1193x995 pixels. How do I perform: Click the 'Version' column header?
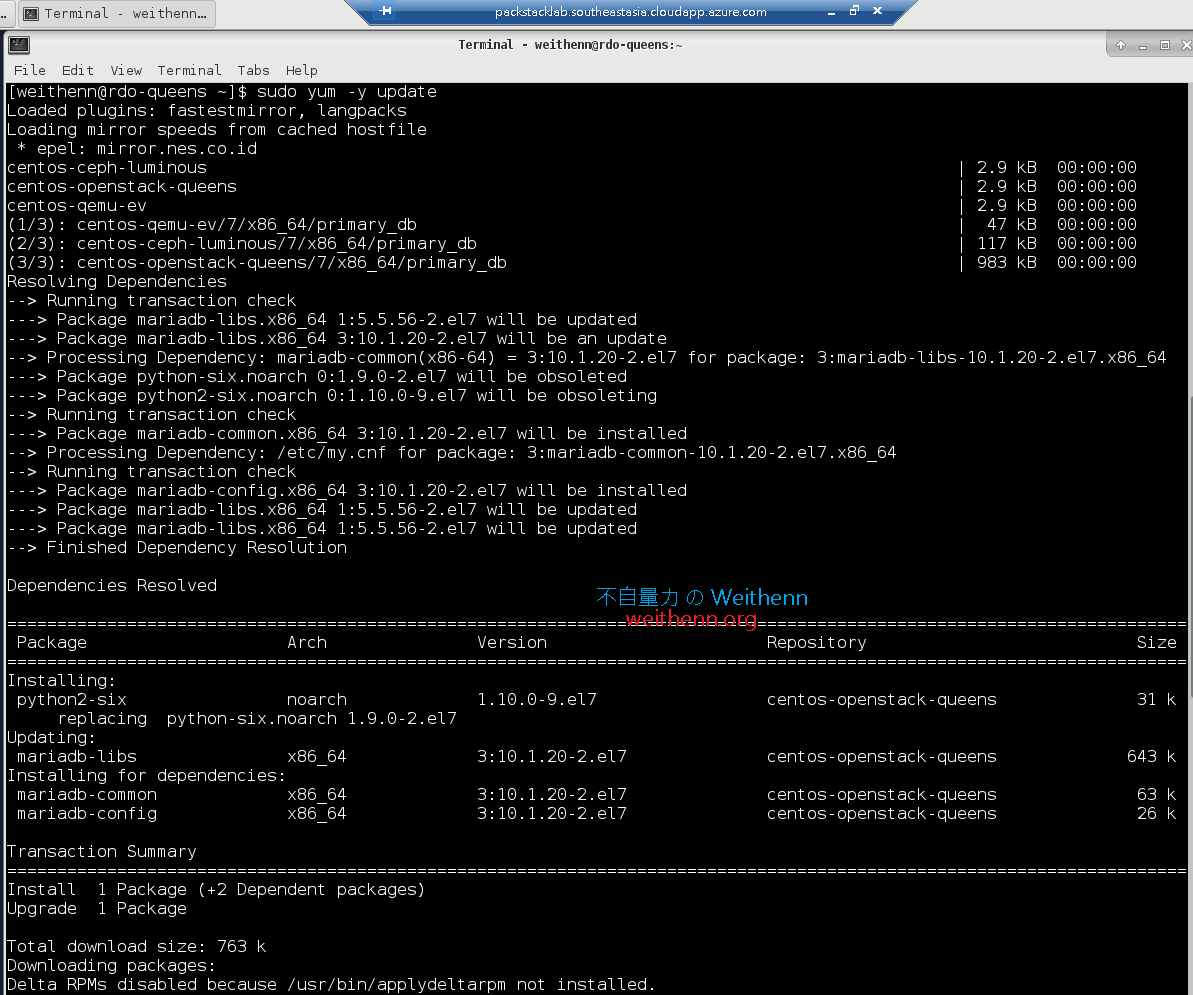(x=512, y=643)
